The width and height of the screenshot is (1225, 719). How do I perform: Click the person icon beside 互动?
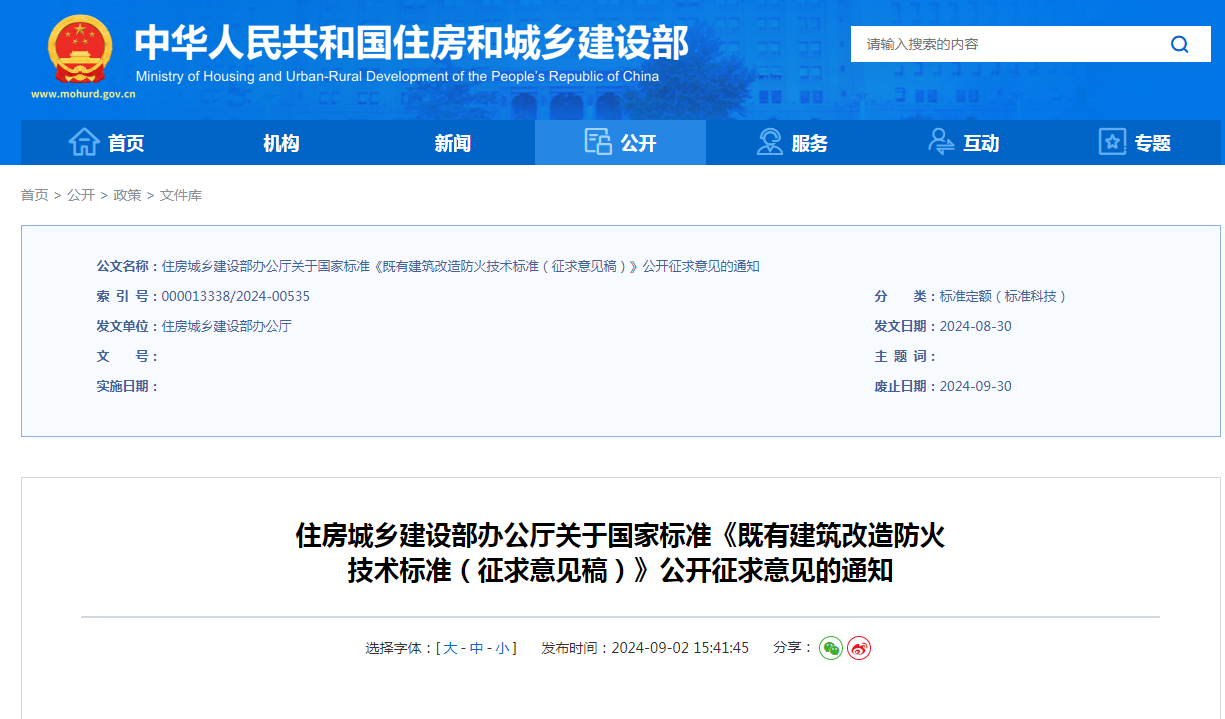tap(941, 142)
